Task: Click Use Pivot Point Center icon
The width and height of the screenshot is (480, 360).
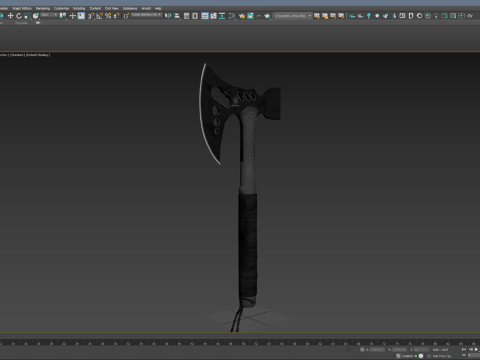Action: [63, 16]
